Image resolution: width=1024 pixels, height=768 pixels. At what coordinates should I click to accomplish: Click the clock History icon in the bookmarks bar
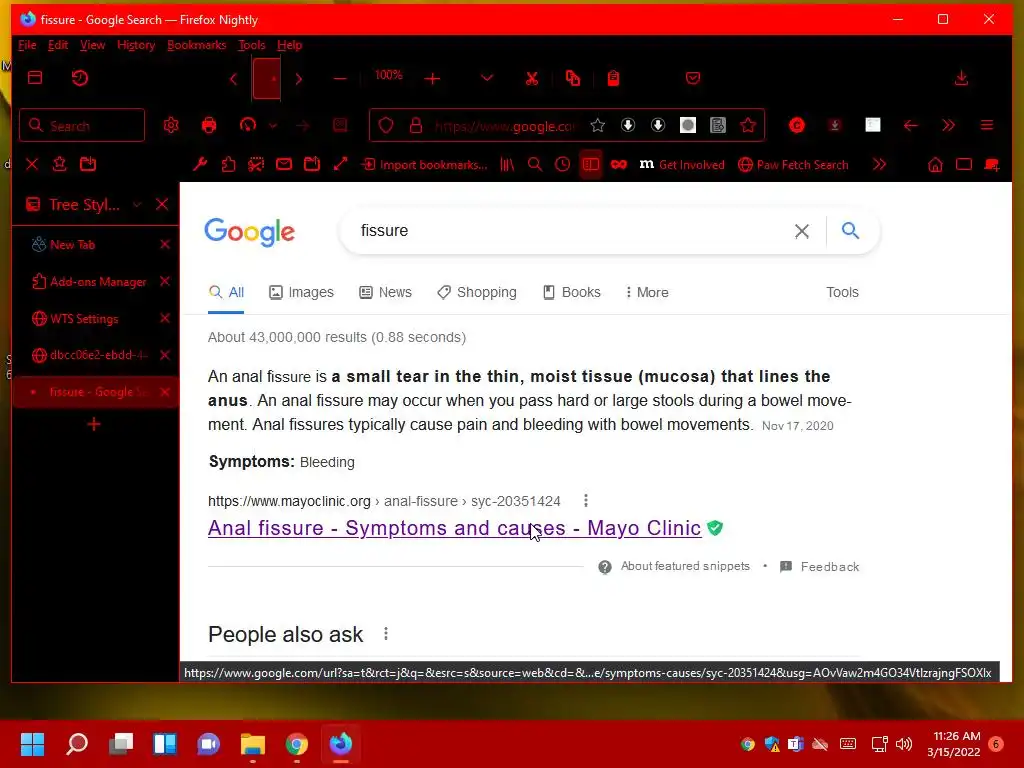tap(562, 165)
